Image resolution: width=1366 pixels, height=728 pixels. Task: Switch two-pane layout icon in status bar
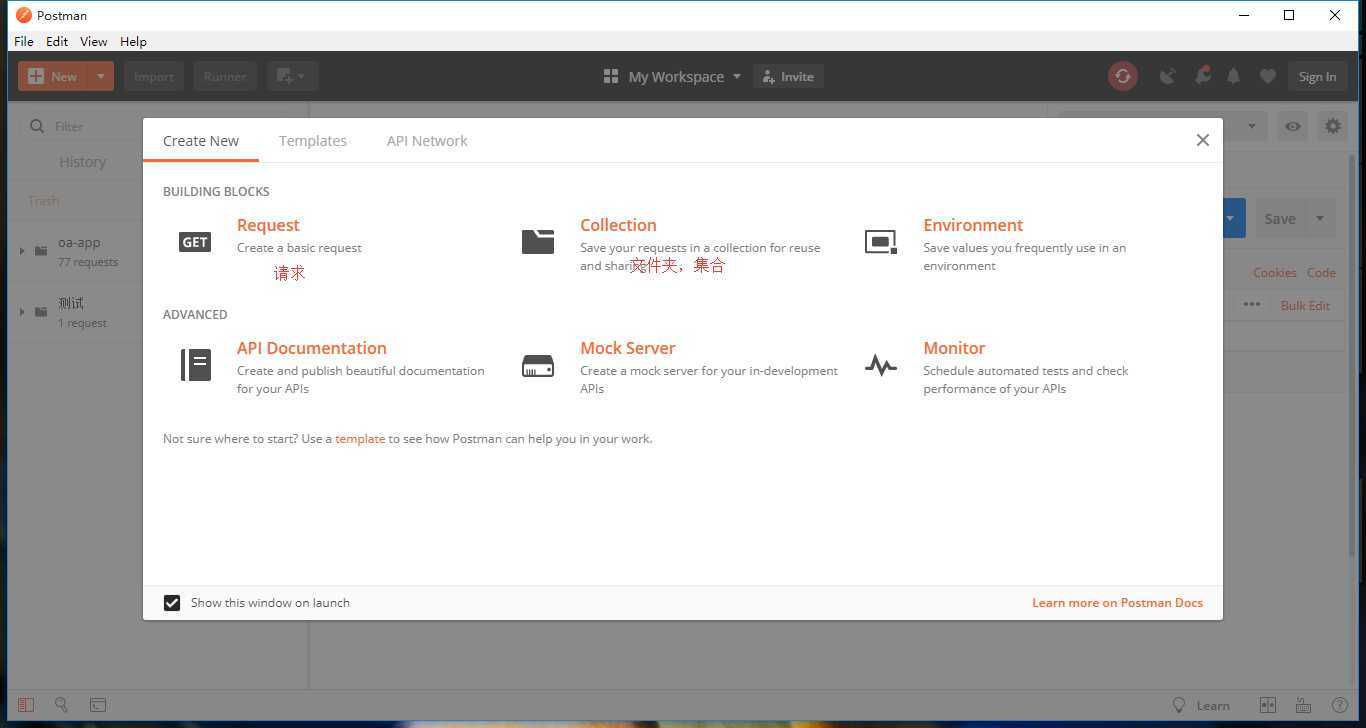tap(1268, 705)
